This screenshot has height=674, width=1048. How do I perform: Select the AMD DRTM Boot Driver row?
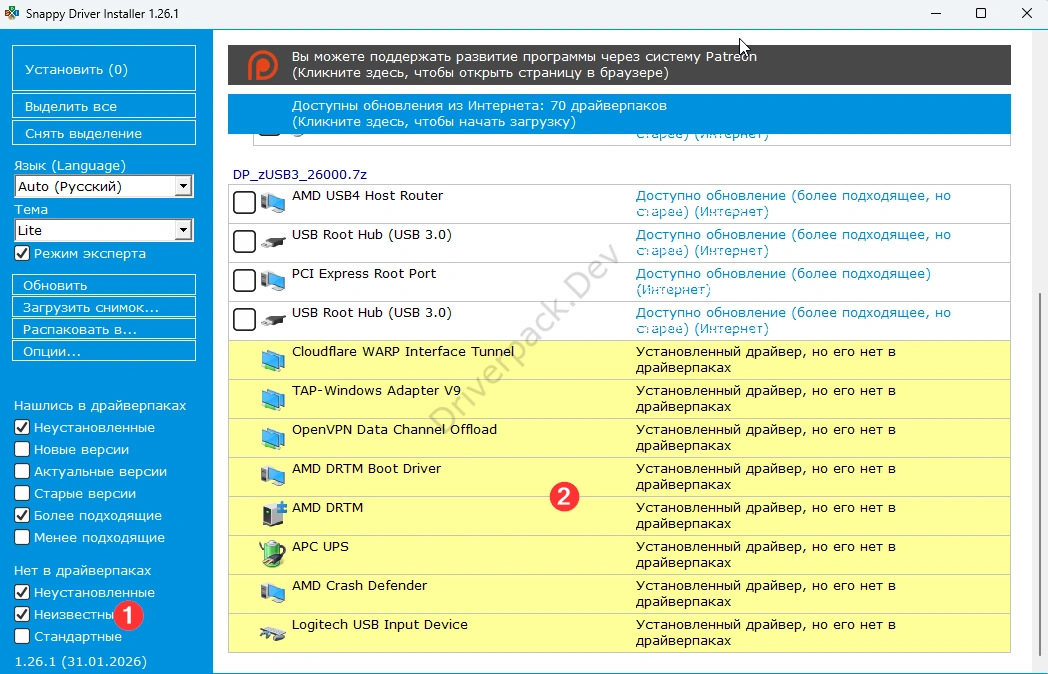click(x=619, y=477)
